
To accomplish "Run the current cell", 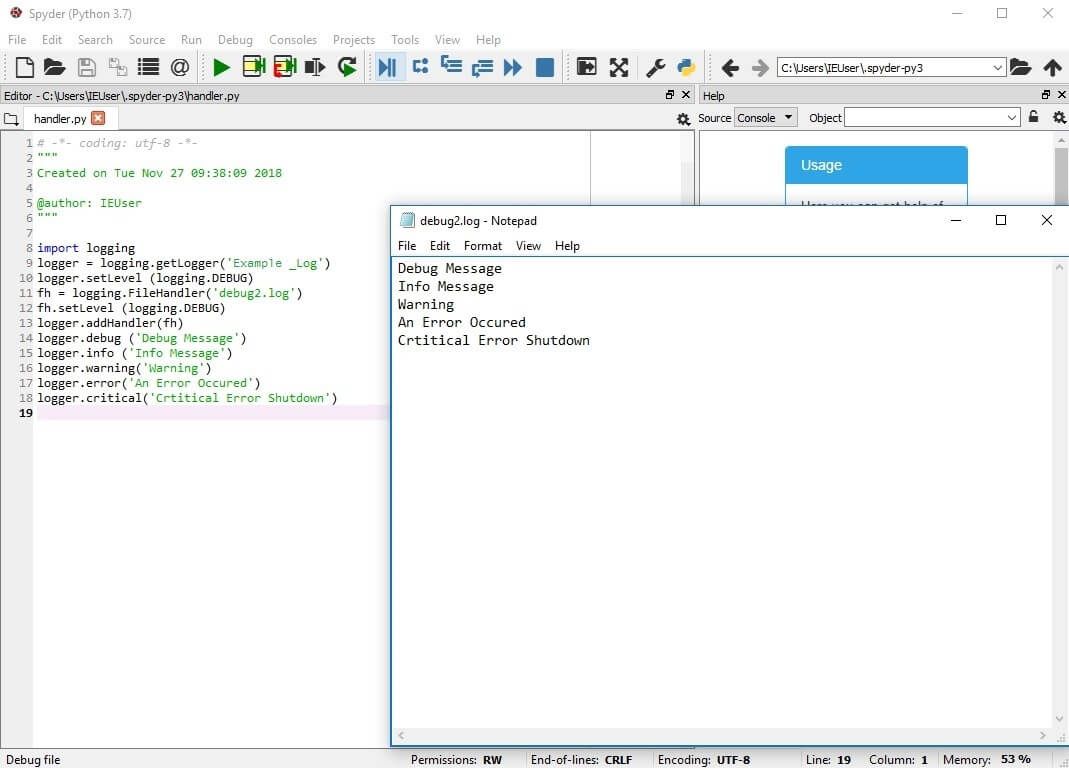I will coord(253,67).
